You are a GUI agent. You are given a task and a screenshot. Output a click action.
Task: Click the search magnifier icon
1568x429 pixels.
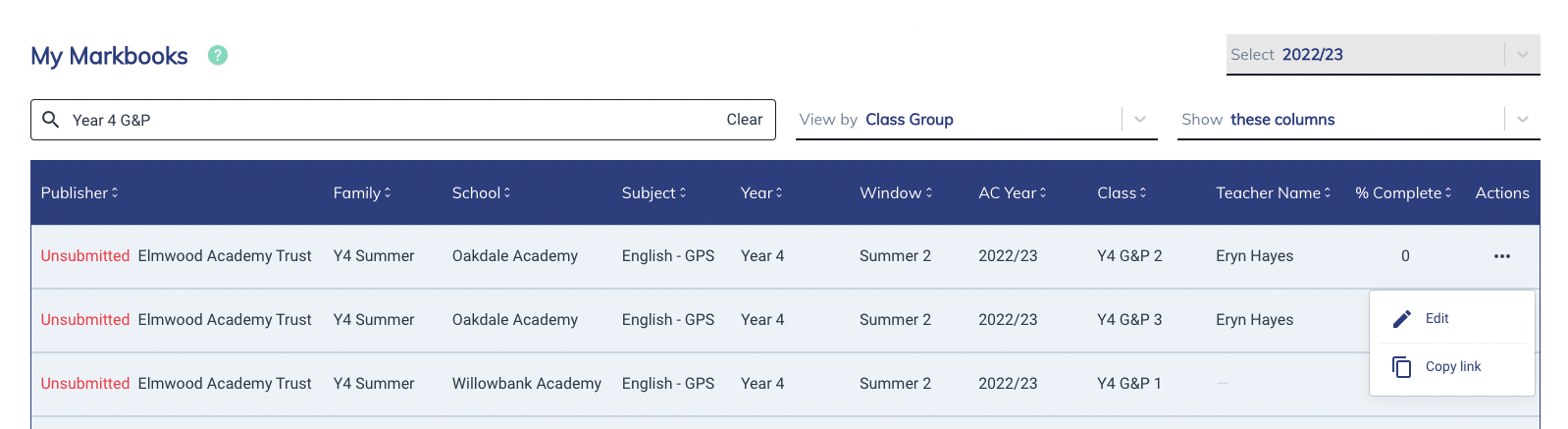pos(51,120)
